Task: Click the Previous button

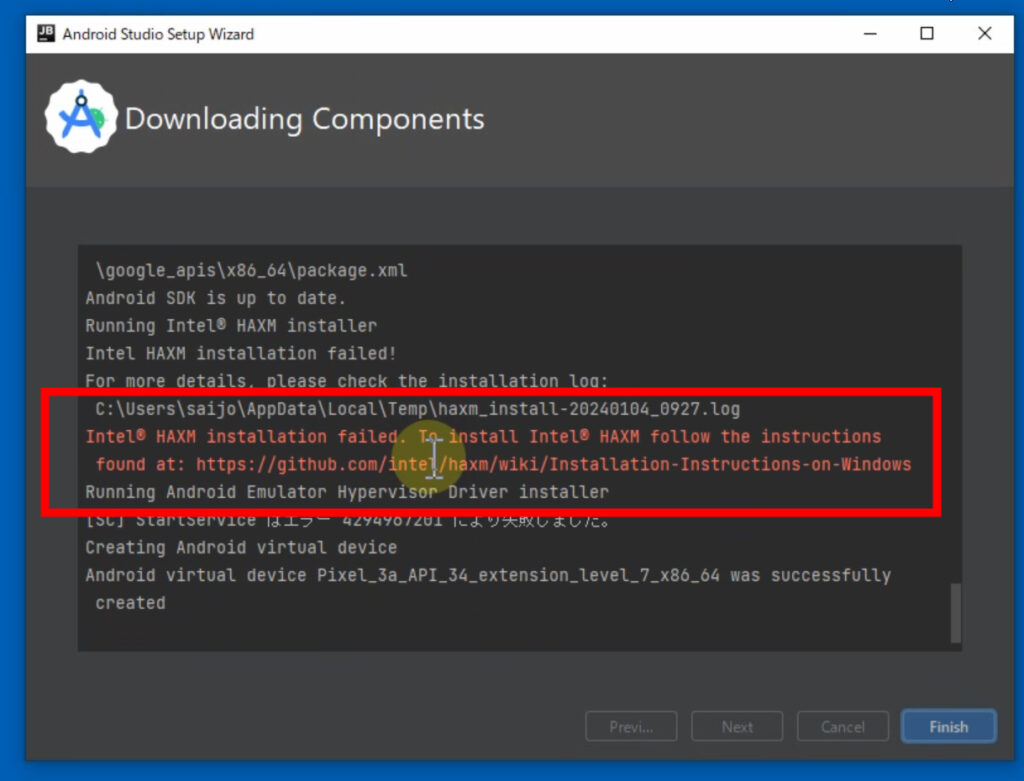Action: [631, 727]
